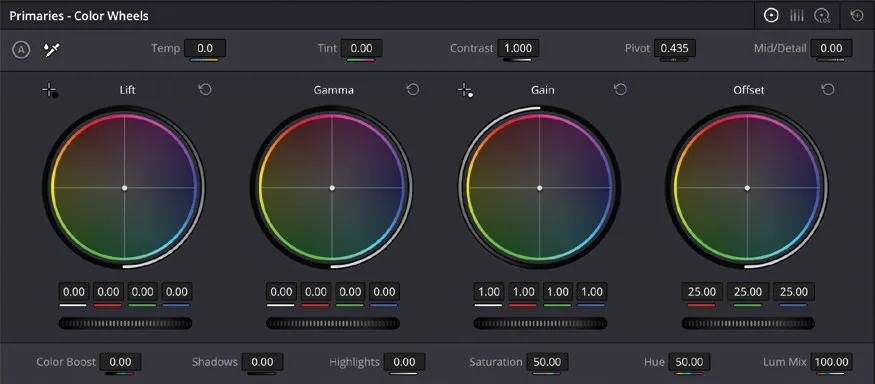
Task: Click the Temp value field
Action: [x=205, y=49]
